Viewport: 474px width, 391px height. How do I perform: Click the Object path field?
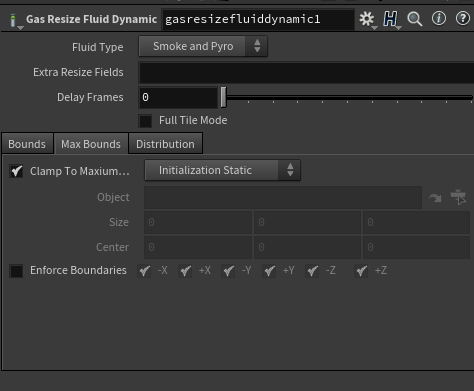pos(283,197)
